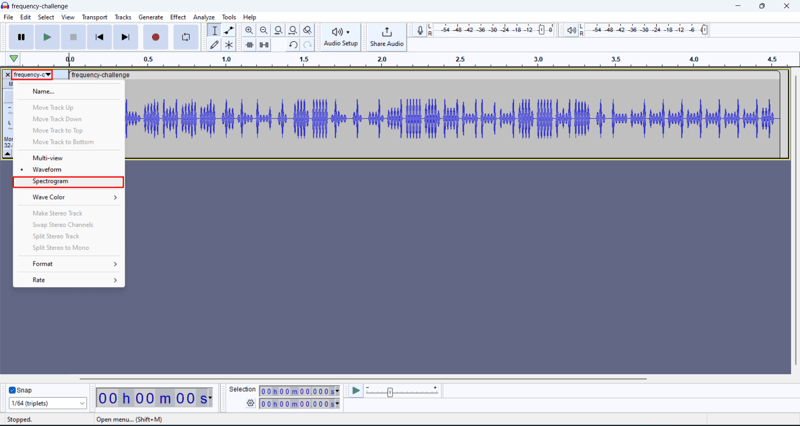This screenshot has width=800, height=426.
Task: Adjust the recording level slider knob
Action: [541, 30]
